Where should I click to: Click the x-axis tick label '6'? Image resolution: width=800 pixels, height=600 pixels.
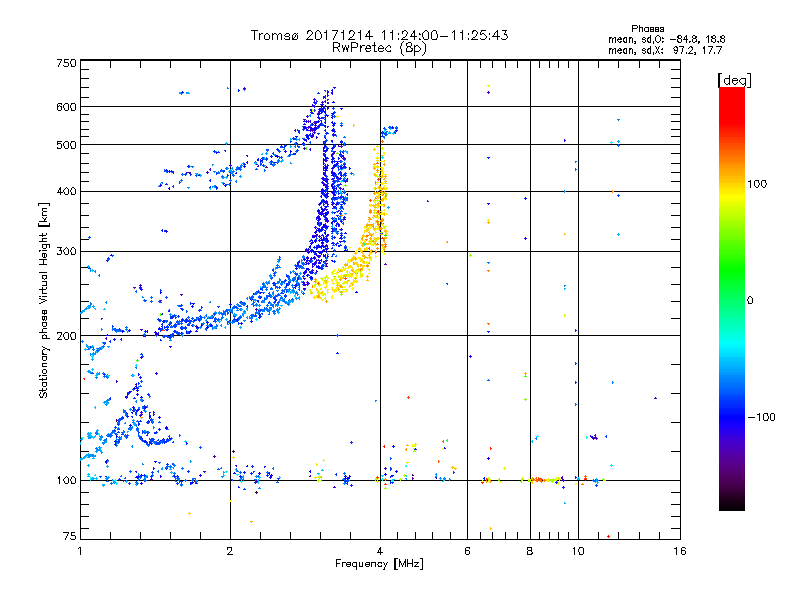click(467, 551)
